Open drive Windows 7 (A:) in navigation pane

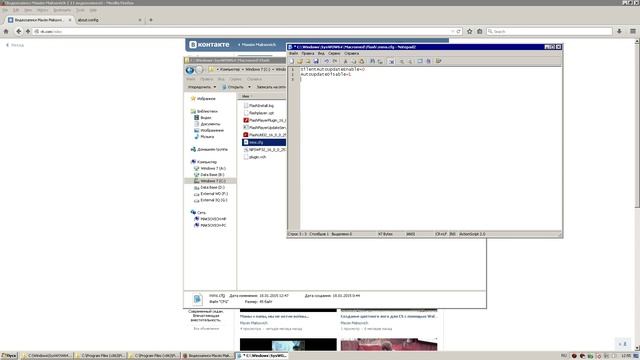210,169
